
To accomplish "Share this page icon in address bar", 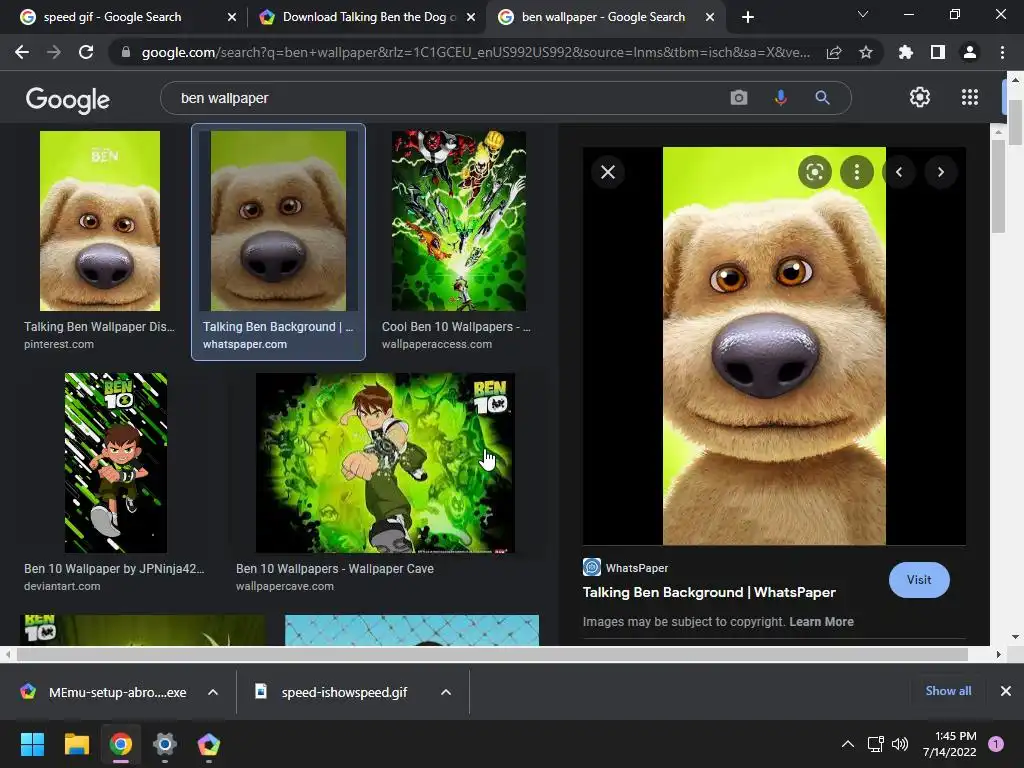I will pos(834,52).
